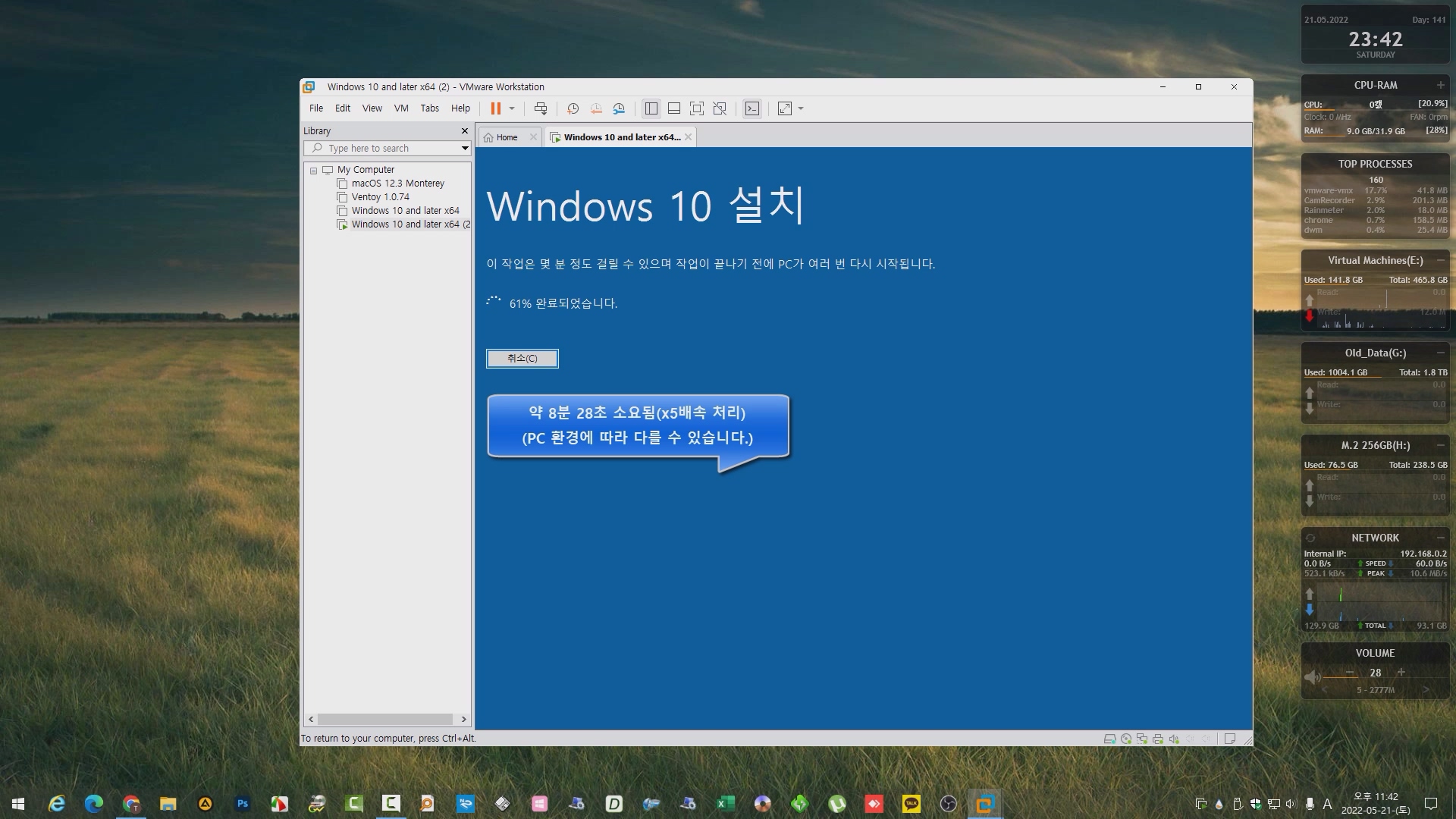The width and height of the screenshot is (1456, 819).
Task: Mute speaker icon in VOLUME widget
Action: 1313,677
